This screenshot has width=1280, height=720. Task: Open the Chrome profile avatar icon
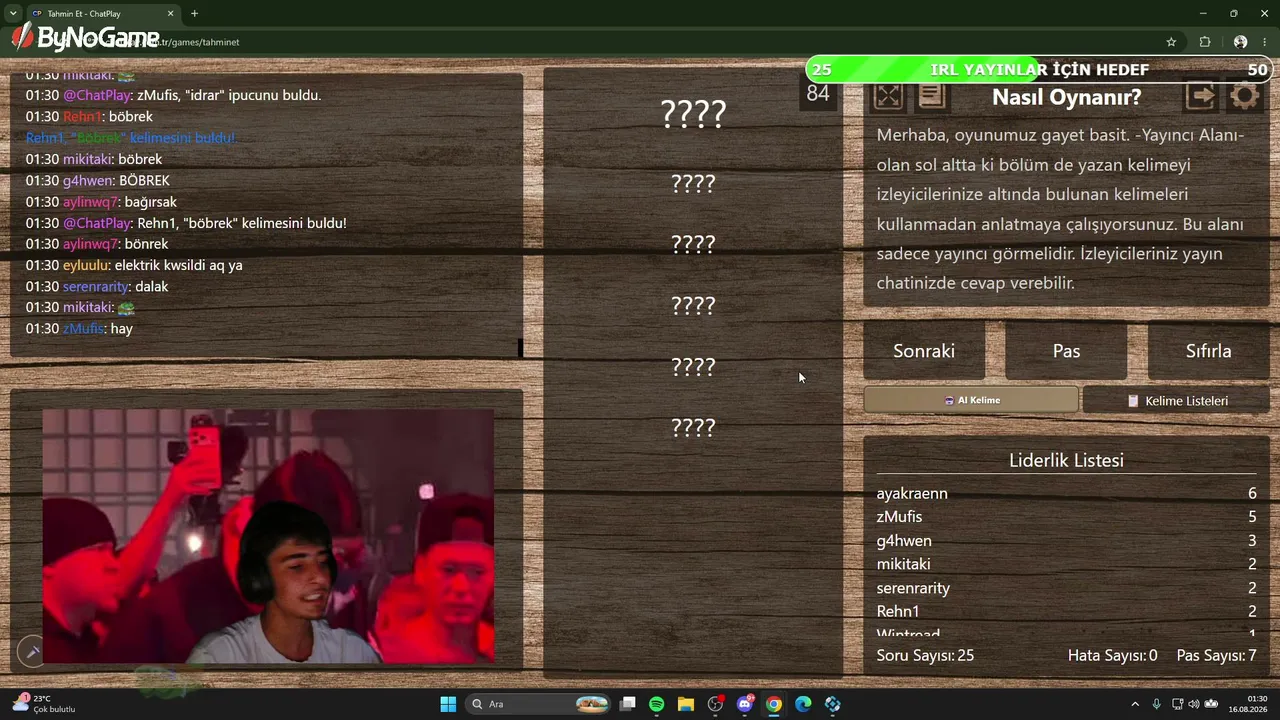click(x=1240, y=42)
